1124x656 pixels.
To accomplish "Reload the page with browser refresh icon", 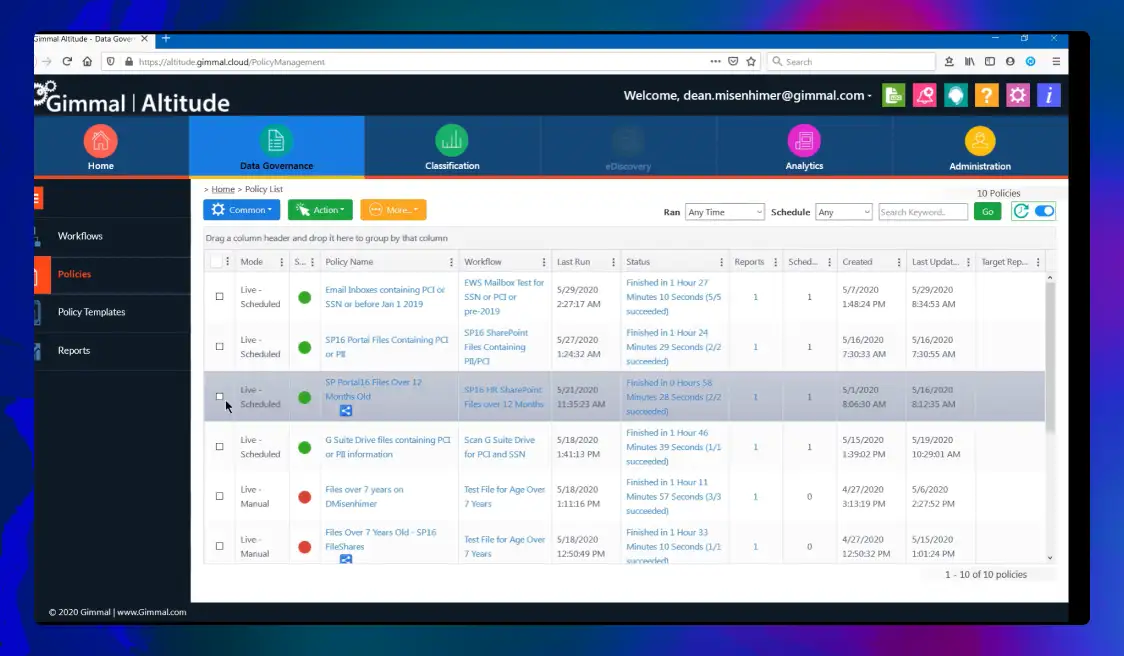I will tap(67, 62).
